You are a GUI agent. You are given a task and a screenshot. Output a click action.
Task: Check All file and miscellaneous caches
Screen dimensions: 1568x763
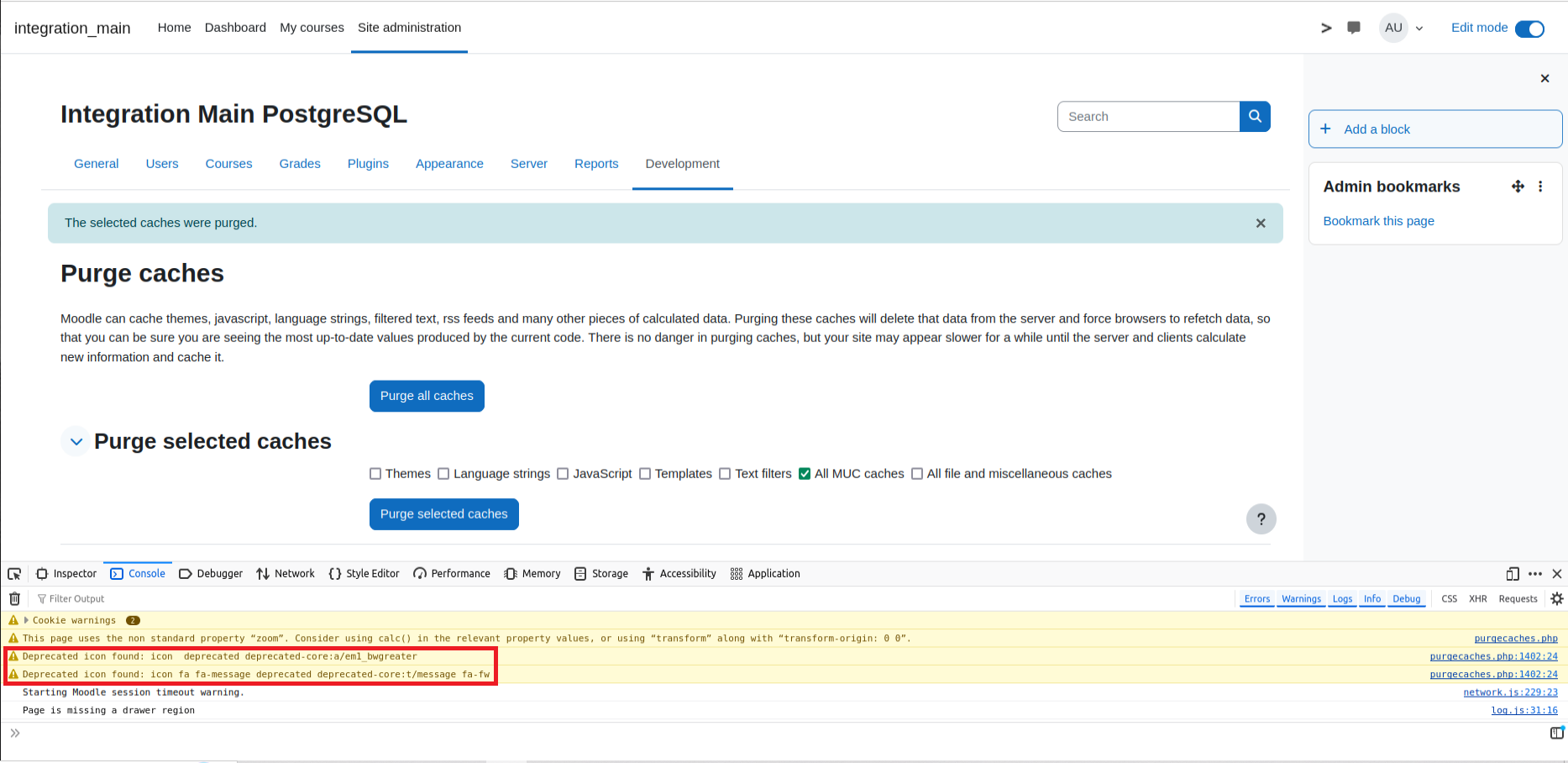pyautogui.click(x=917, y=474)
